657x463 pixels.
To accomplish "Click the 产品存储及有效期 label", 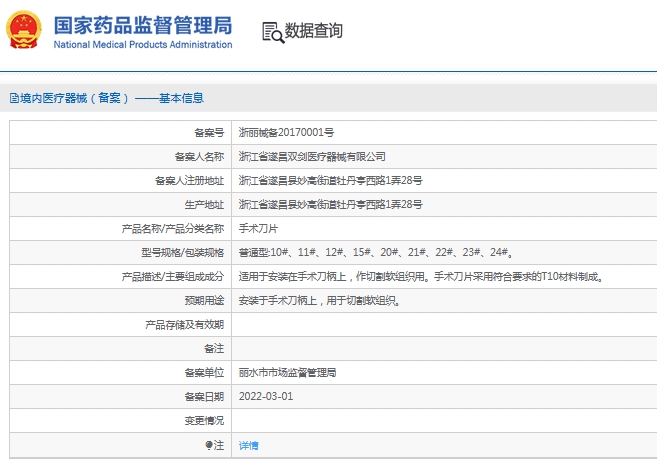I will pyautogui.click(x=185, y=325).
